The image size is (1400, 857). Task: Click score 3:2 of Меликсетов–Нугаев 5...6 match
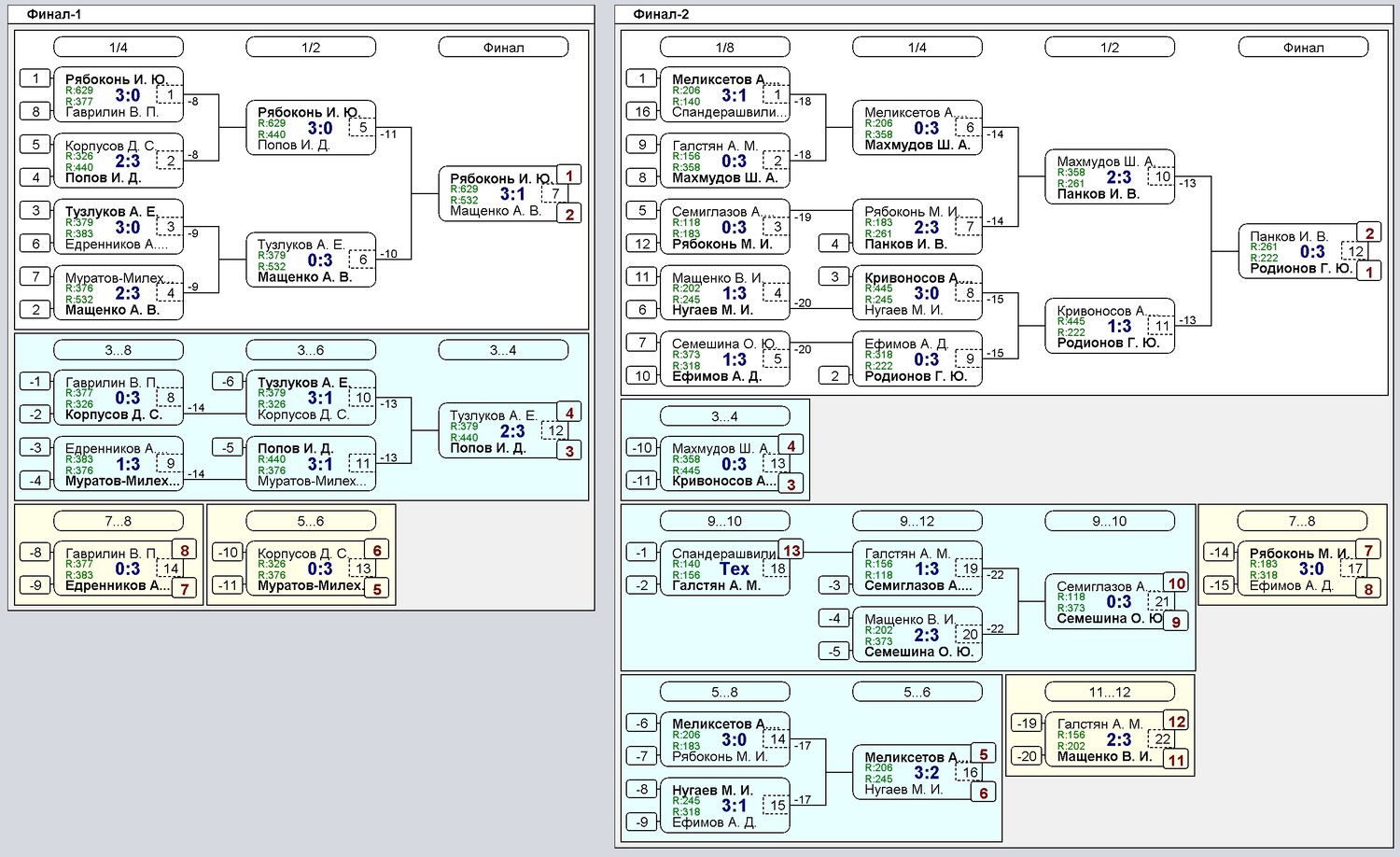point(927,773)
